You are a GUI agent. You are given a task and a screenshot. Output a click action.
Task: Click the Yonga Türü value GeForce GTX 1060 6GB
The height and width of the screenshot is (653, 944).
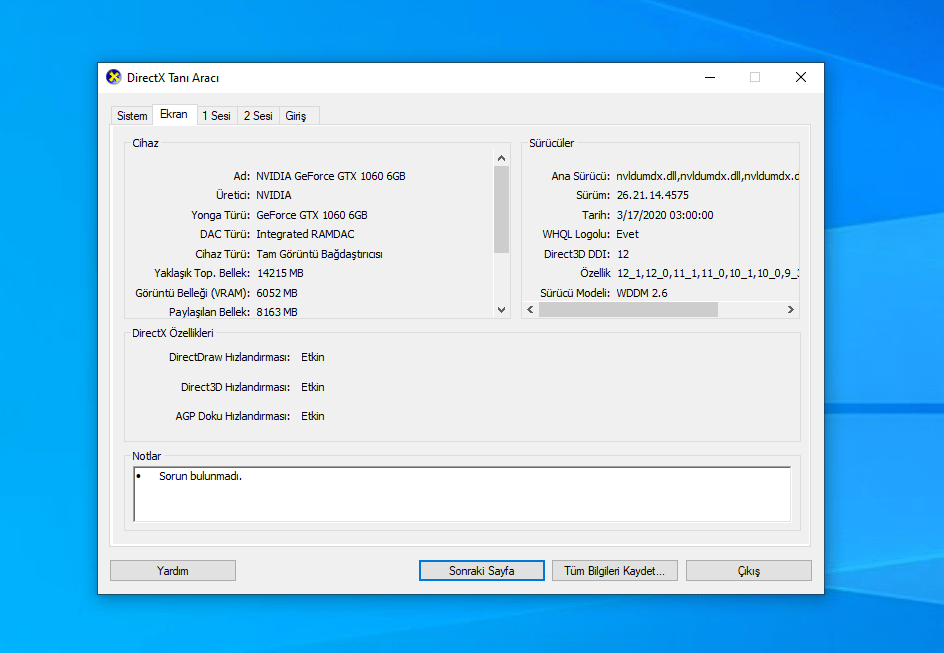click(x=312, y=215)
